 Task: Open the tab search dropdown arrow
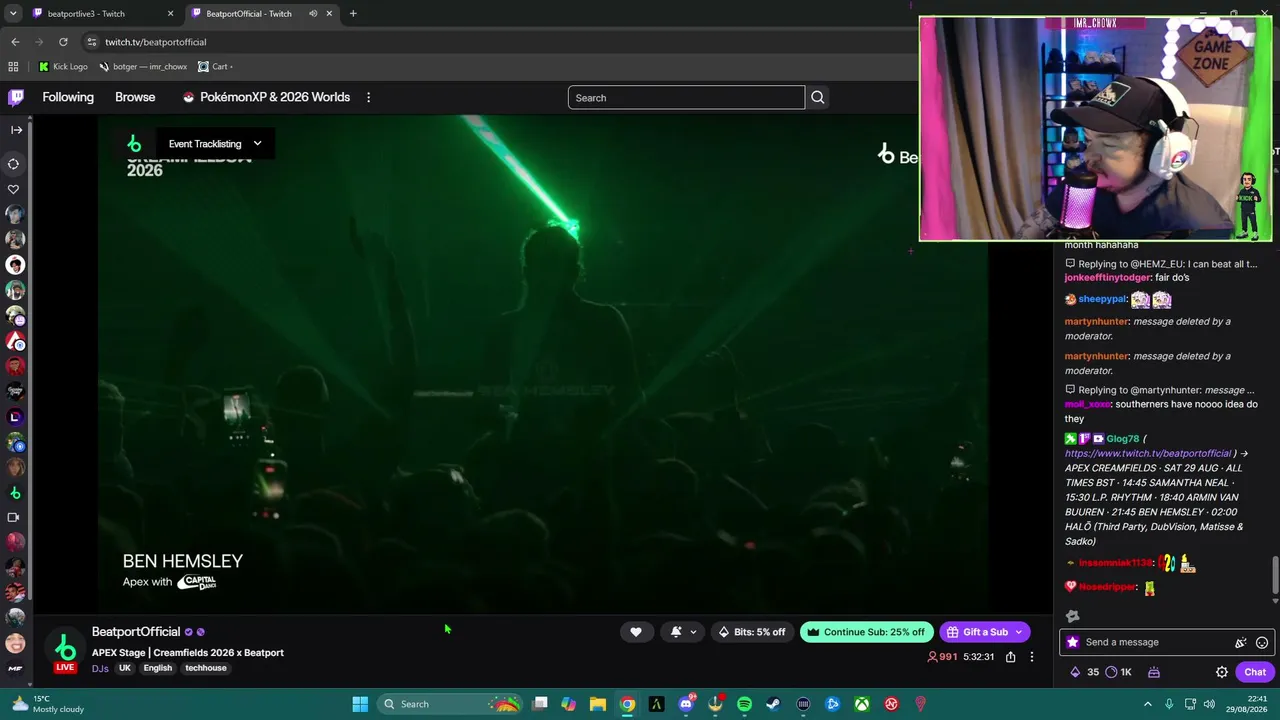tap(13, 14)
